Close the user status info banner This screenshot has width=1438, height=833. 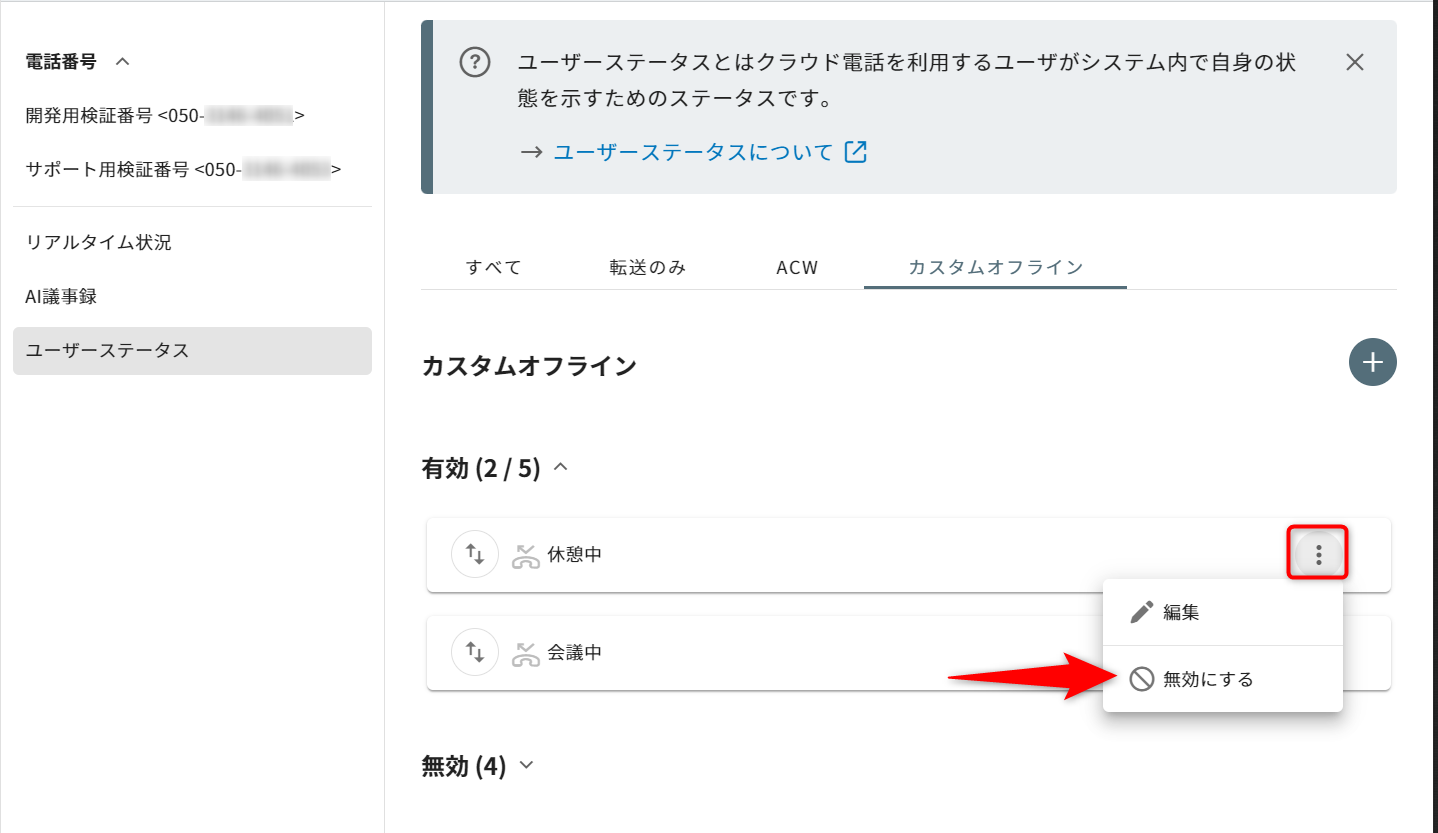(x=1354, y=62)
